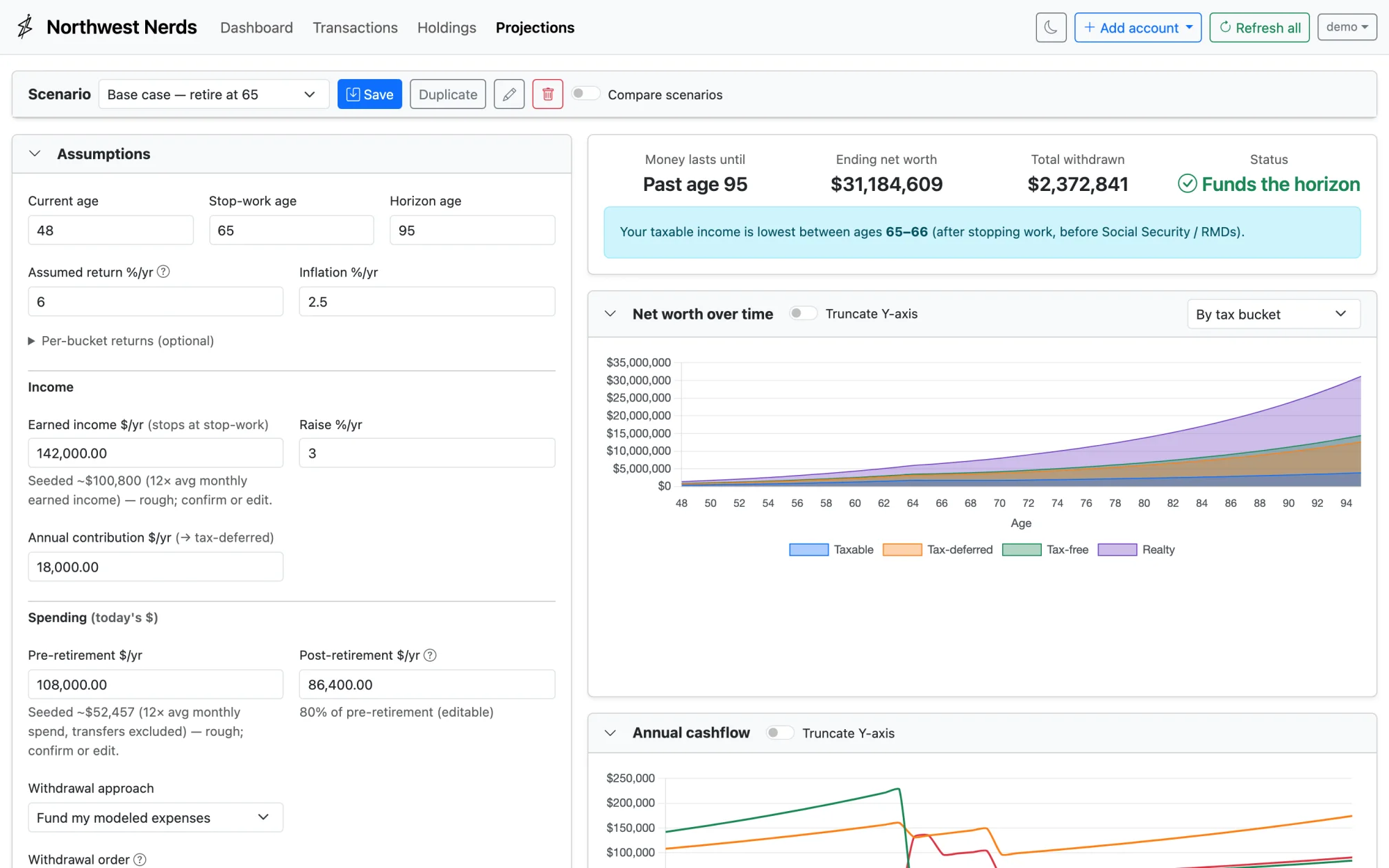The width and height of the screenshot is (1389, 868).
Task: Enable Truncate Y-axis for Net worth chart
Action: click(x=803, y=313)
